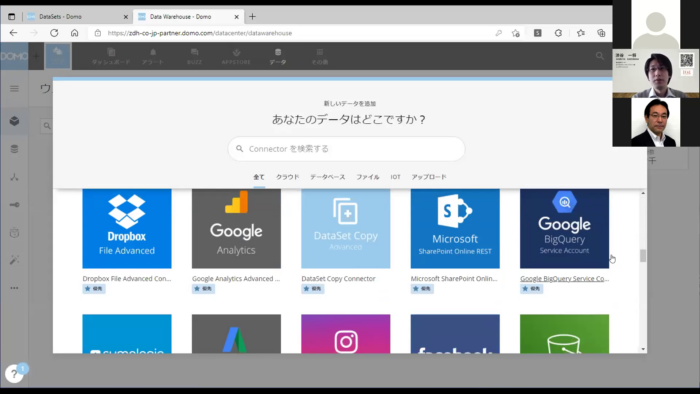Select the DataSet Copy connector tile
The height and width of the screenshot is (394, 700).
tap(346, 228)
